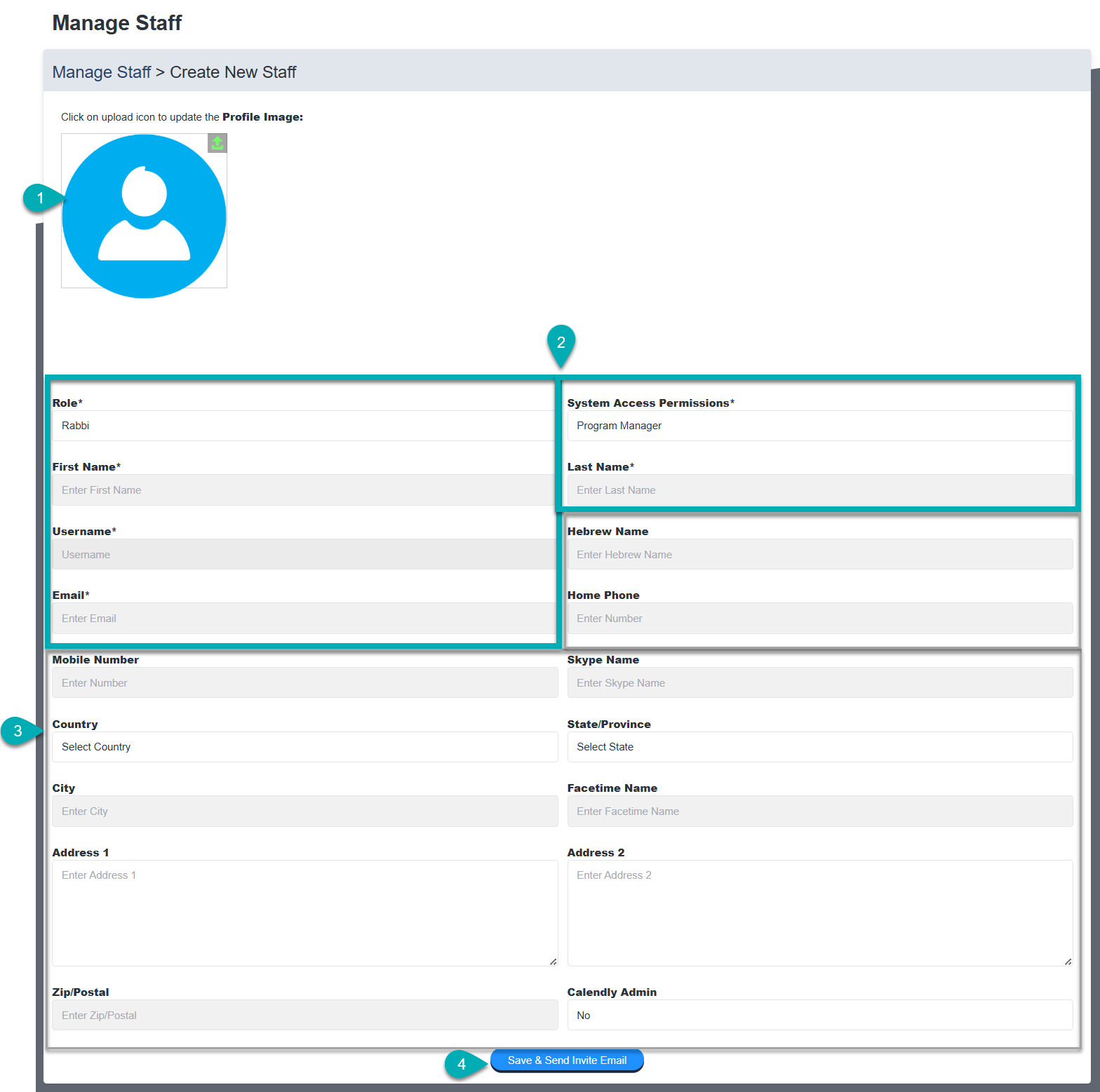Click into the Username field
The width and height of the screenshot is (1100, 1092).
coord(303,555)
